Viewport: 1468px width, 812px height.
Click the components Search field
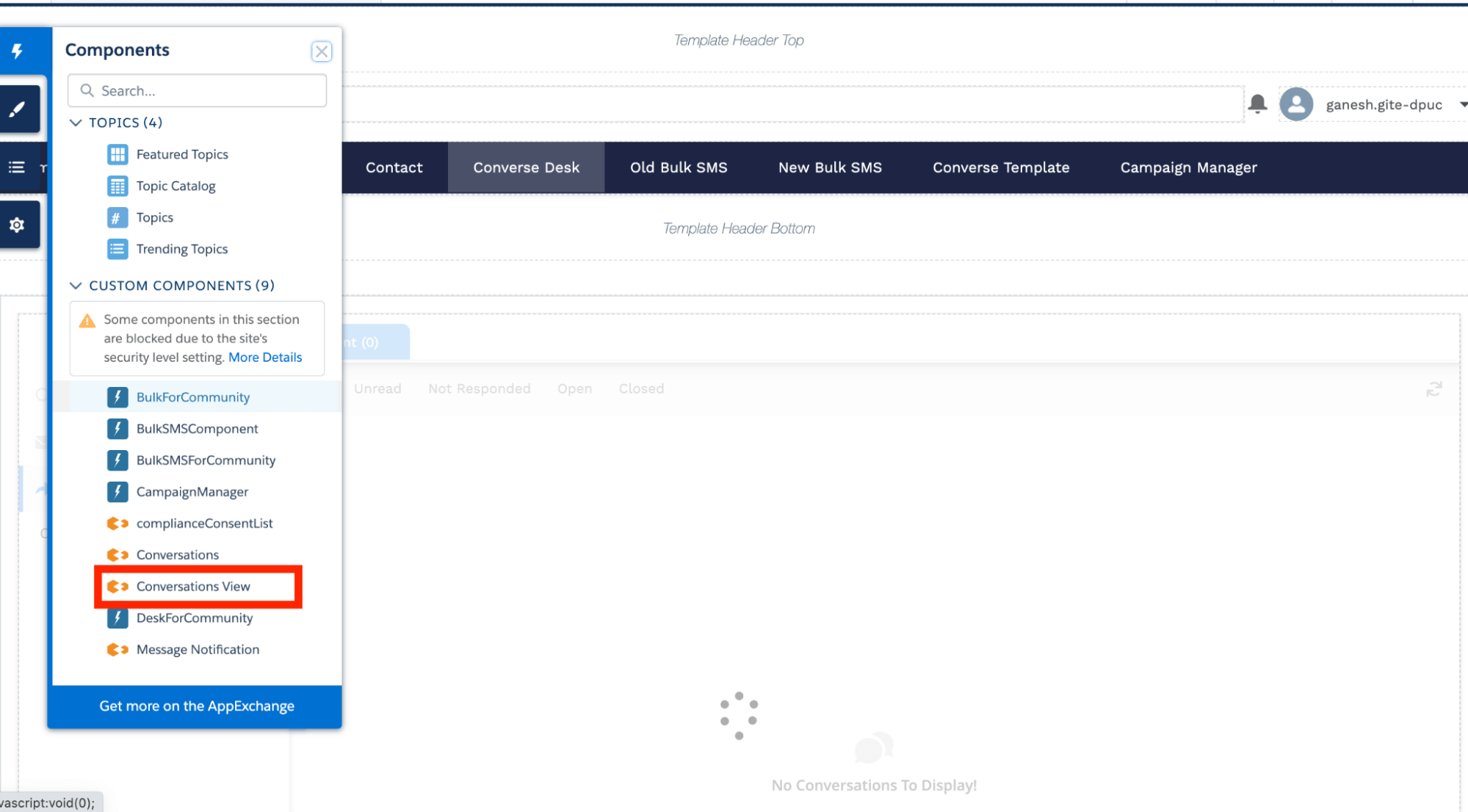tap(196, 90)
